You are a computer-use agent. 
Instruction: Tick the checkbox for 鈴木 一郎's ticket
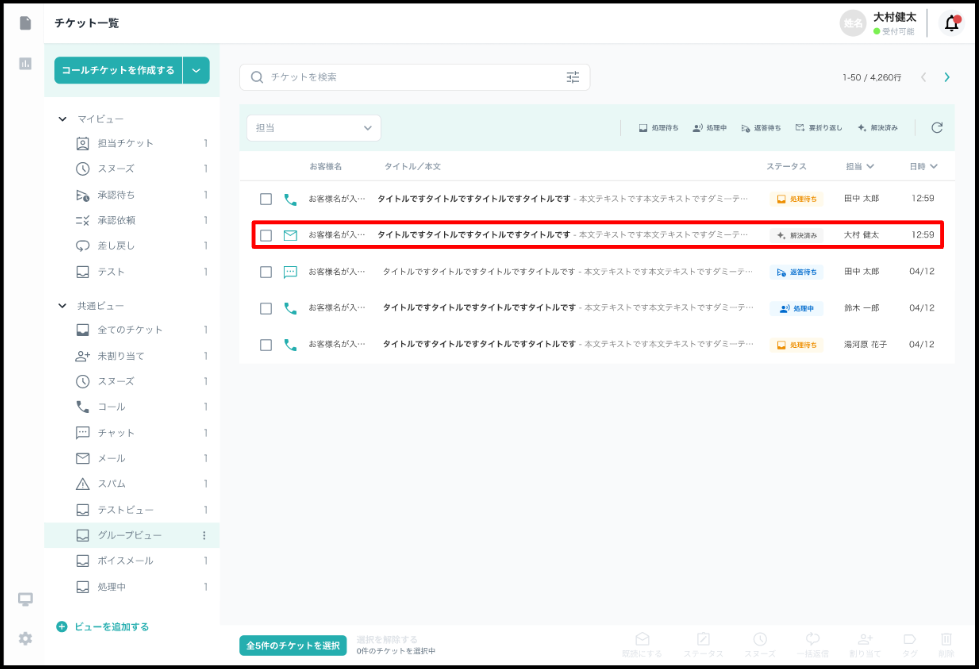tap(266, 309)
